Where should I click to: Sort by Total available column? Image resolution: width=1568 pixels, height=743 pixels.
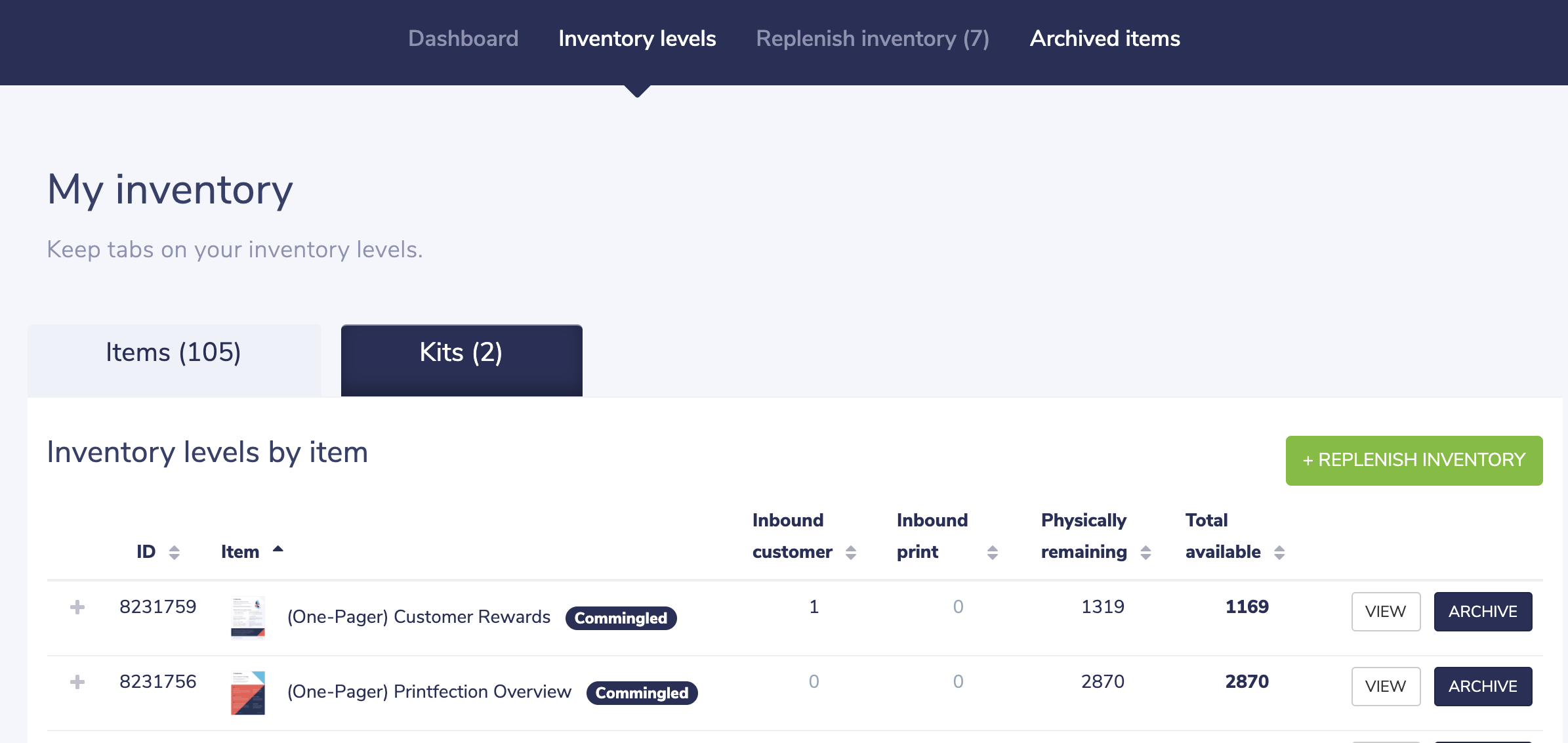(1279, 552)
